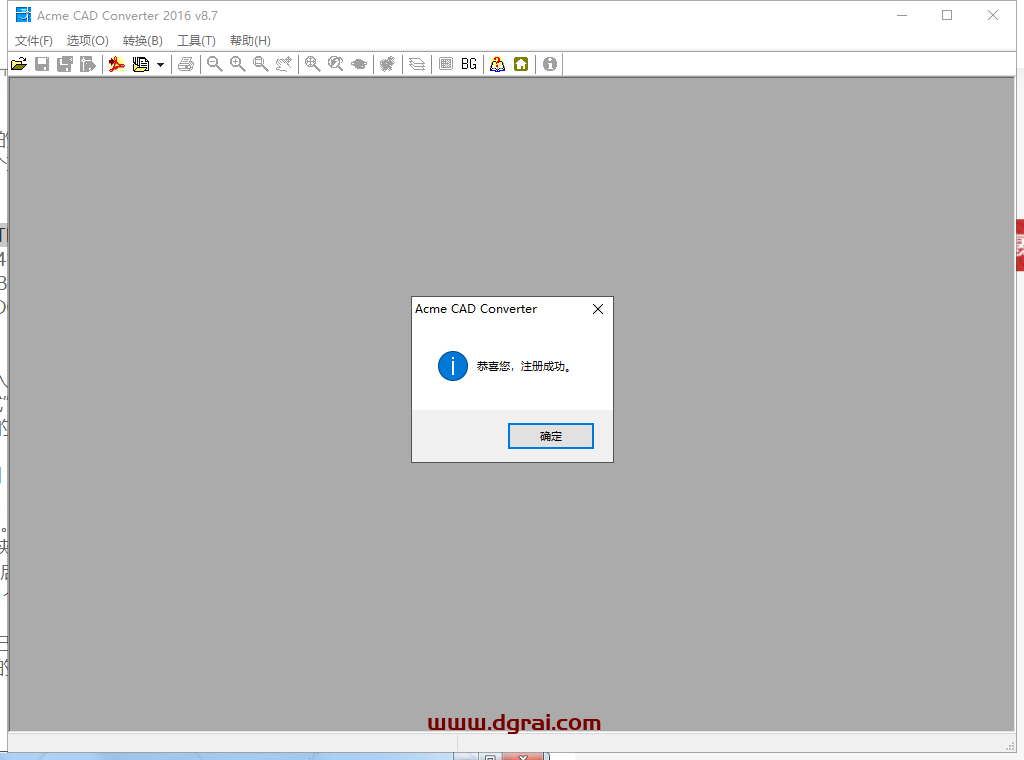Click the Open file folder icon
This screenshot has height=760, width=1024.
tap(19, 64)
